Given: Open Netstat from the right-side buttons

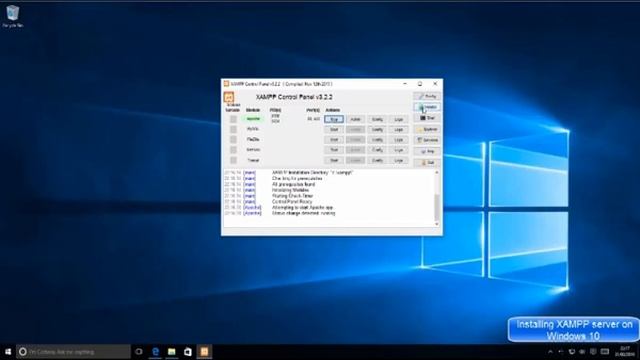Looking at the screenshot, I should click(x=427, y=107).
